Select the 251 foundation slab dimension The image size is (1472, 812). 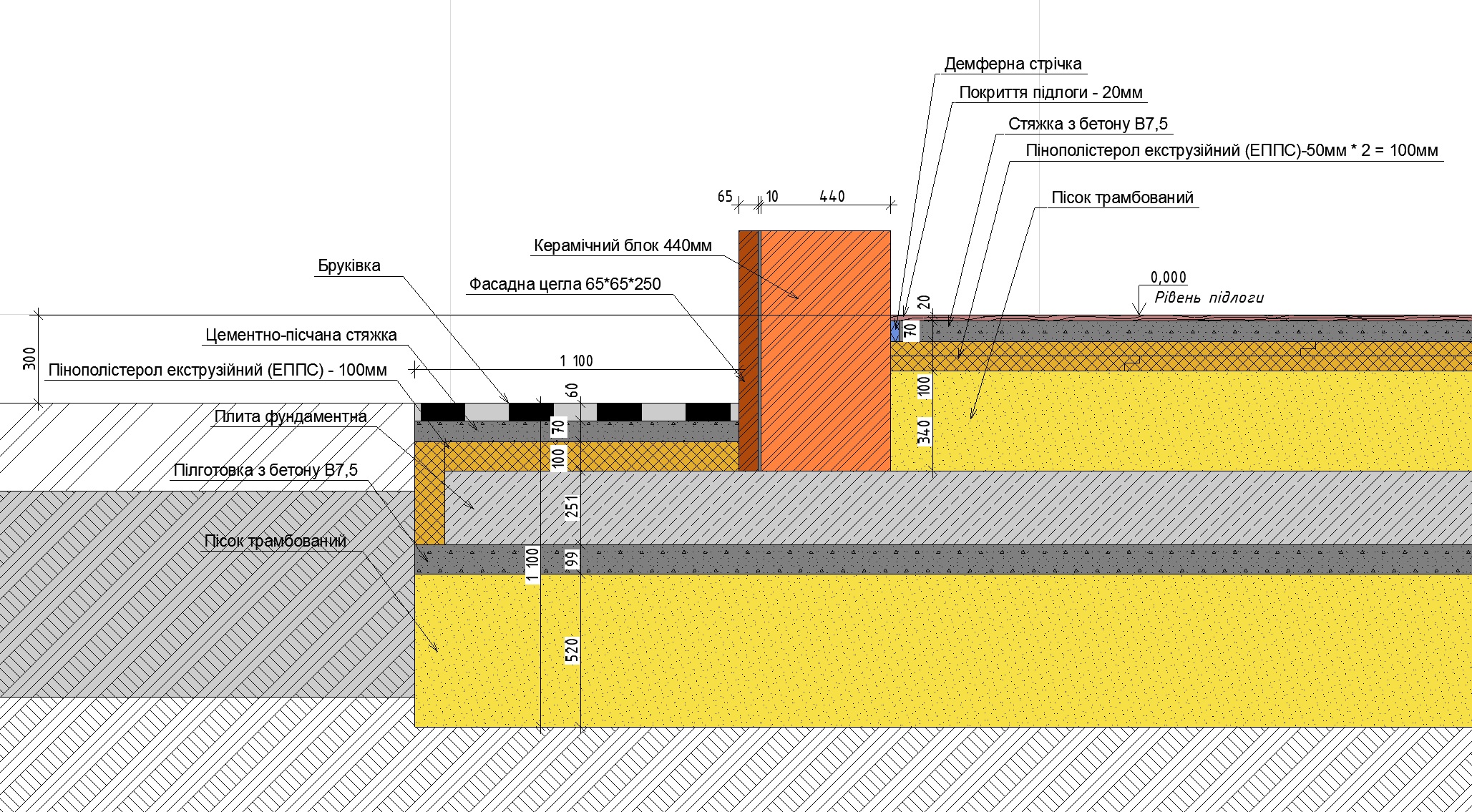[x=572, y=507]
